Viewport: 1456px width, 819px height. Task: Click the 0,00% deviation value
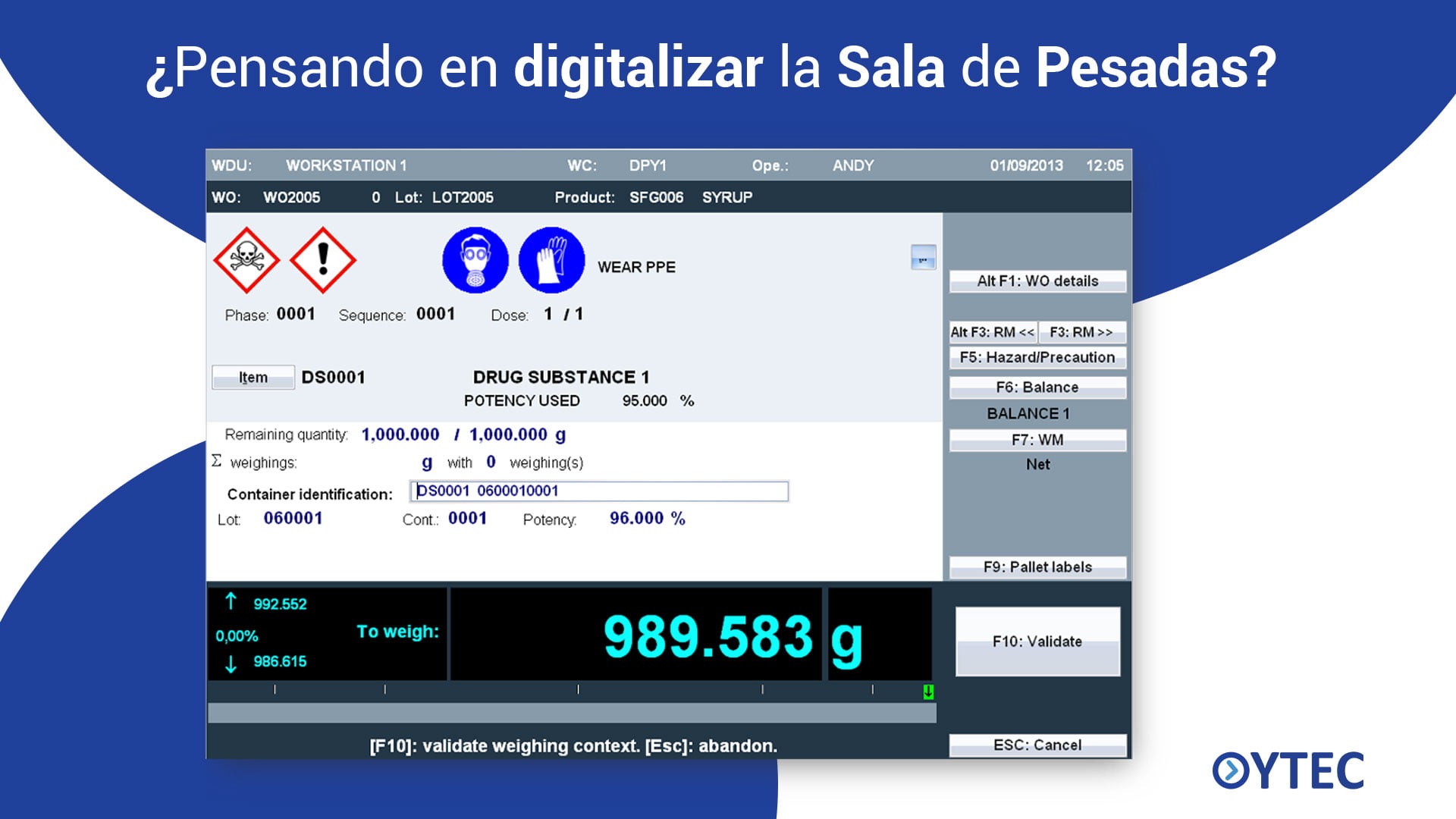pyautogui.click(x=237, y=636)
